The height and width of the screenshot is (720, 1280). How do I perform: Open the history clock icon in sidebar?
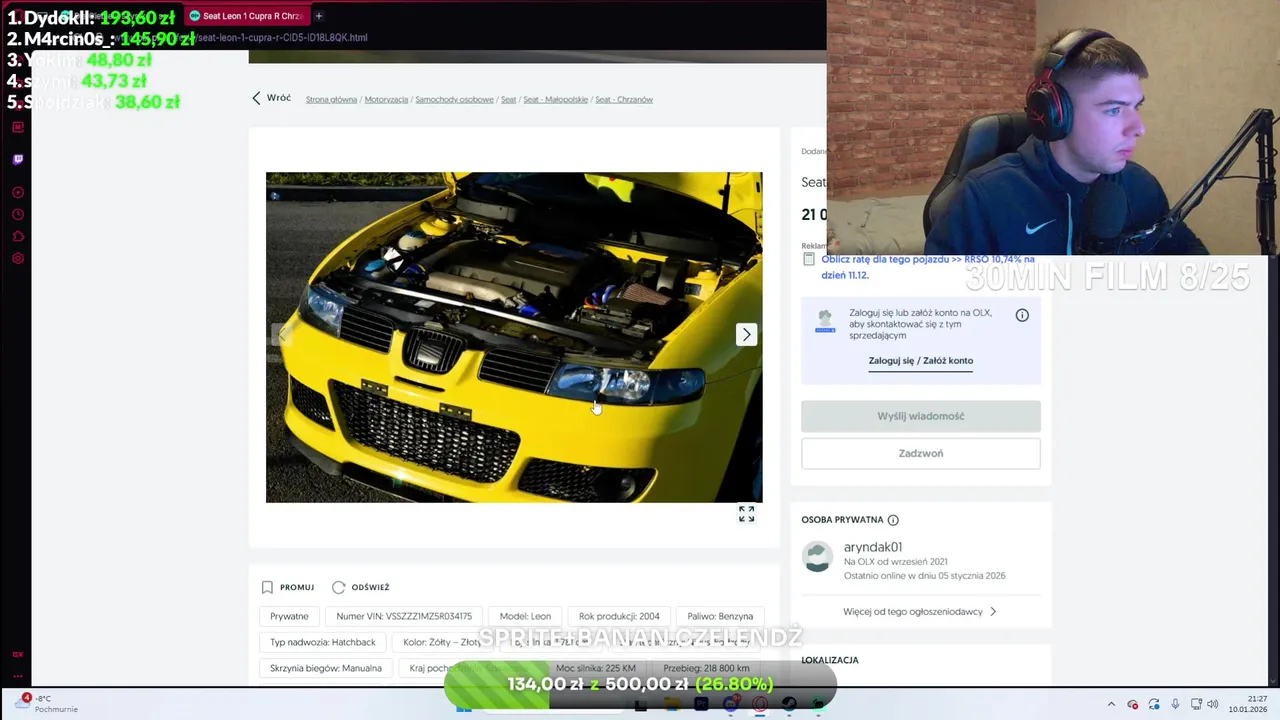pos(18,214)
